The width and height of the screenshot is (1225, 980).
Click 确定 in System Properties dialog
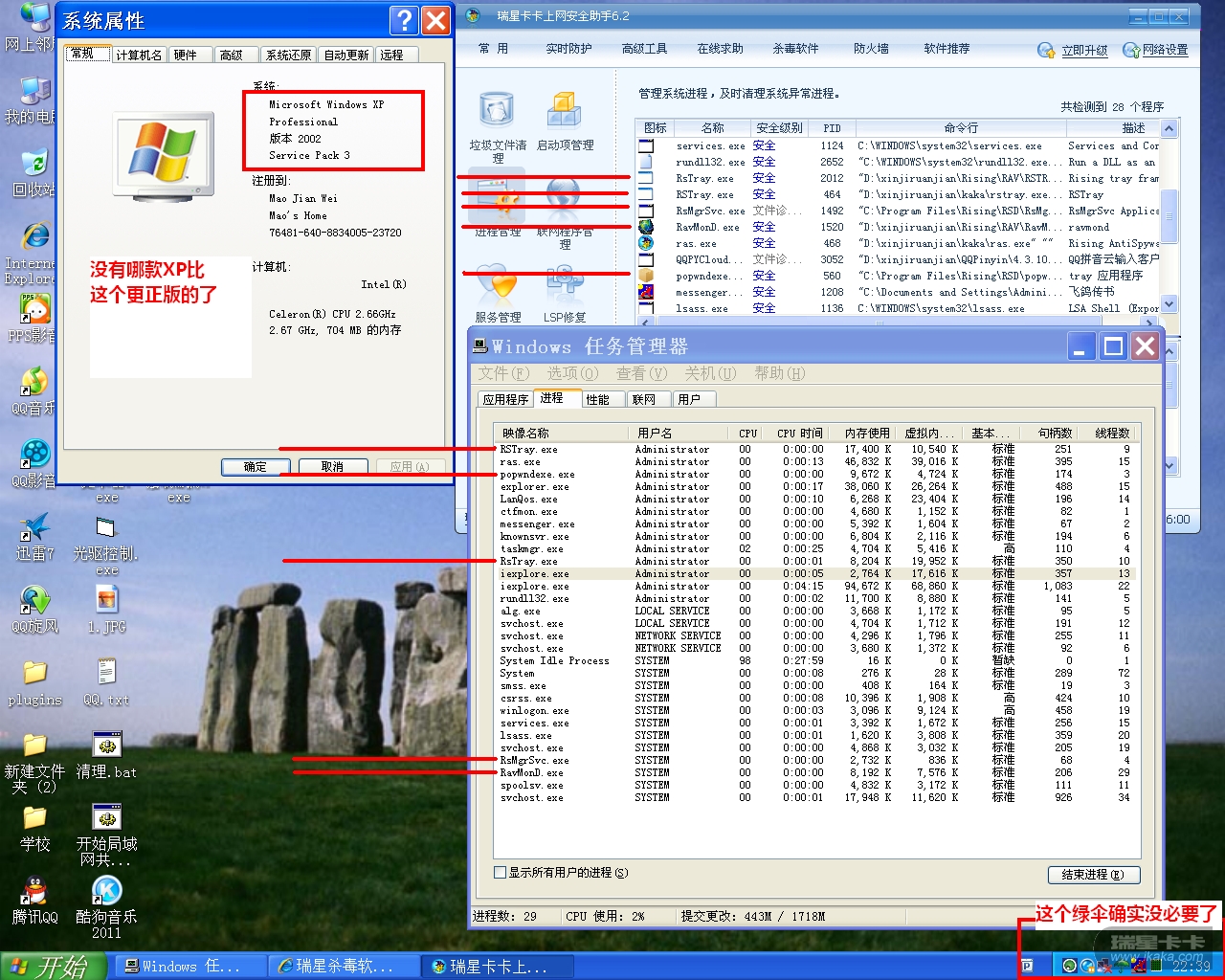[x=256, y=467]
